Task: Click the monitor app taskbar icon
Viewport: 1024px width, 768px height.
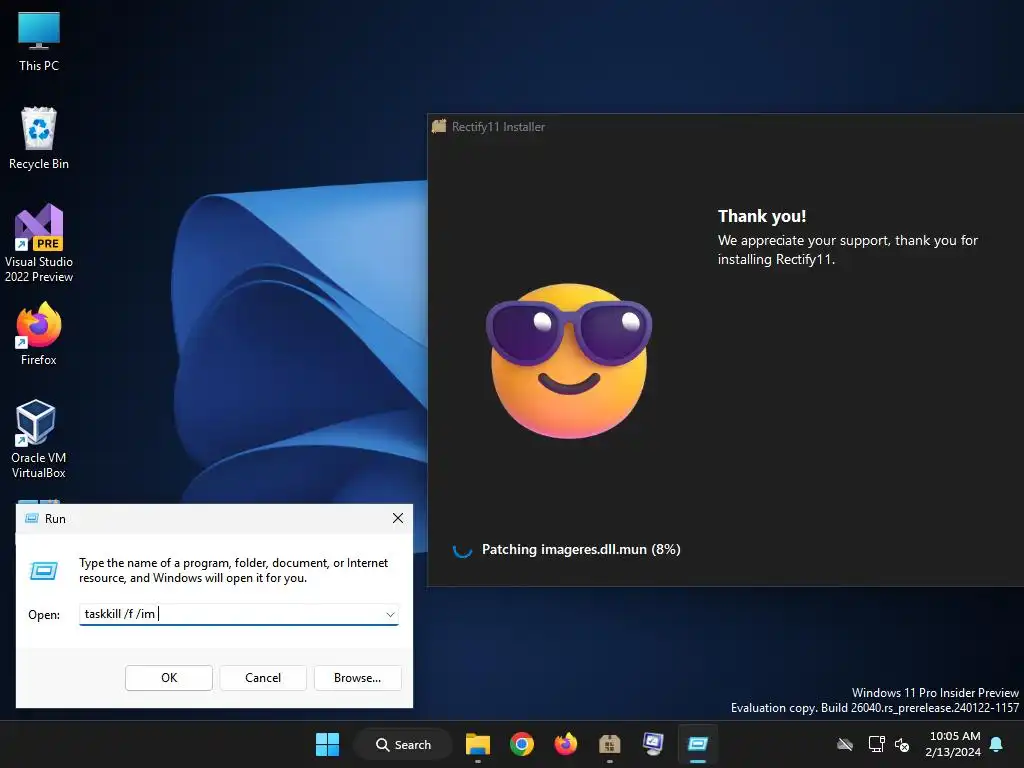Action: (x=653, y=744)
